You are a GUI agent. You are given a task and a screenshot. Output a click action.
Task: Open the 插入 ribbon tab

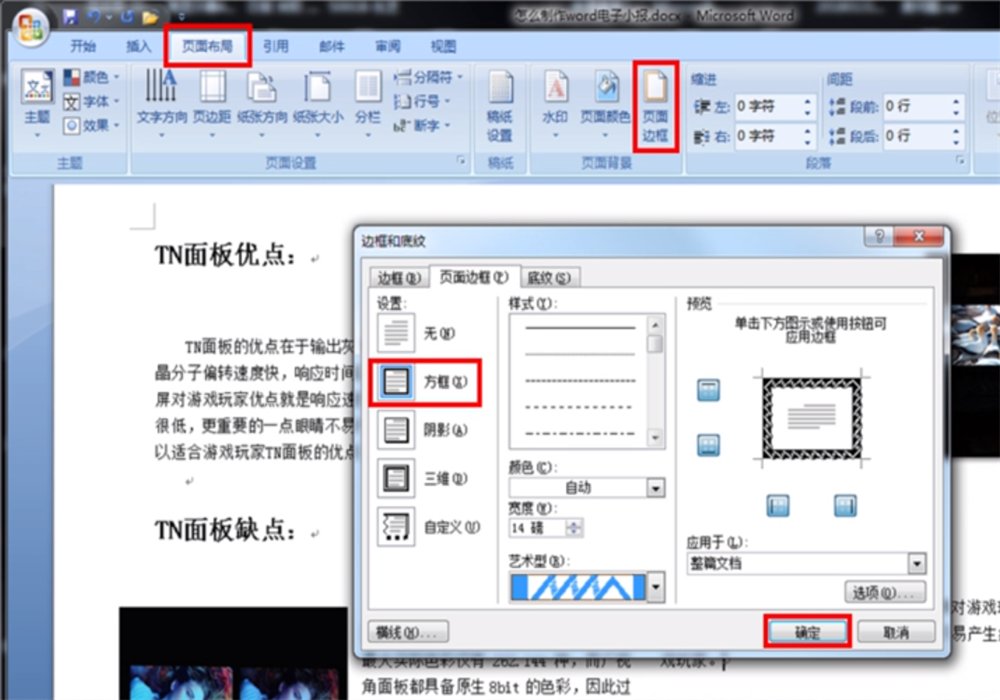139,45
